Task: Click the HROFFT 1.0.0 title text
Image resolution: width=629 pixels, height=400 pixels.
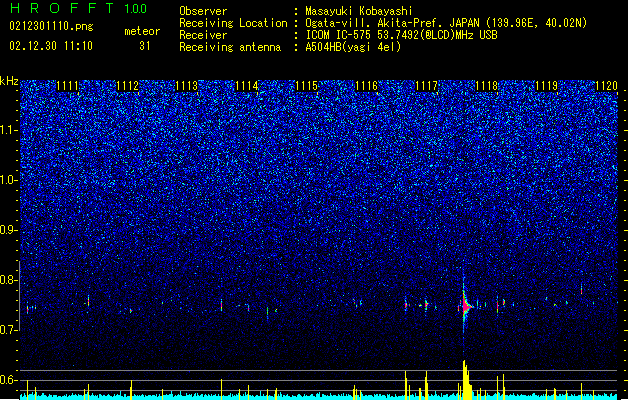Action: (x=79, y=8)
